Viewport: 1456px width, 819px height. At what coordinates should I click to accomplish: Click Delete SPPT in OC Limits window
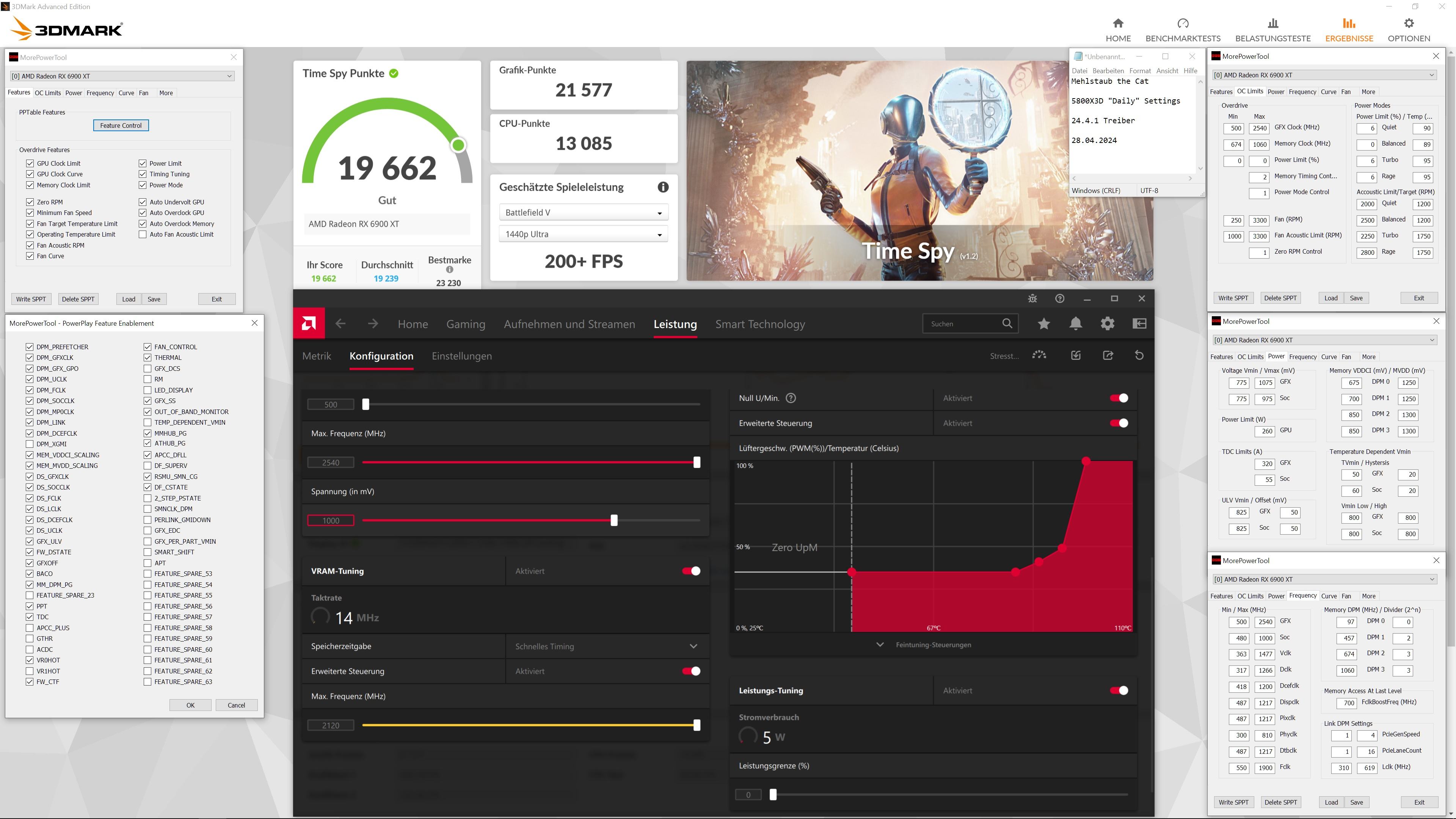(x=1280, y=298)
